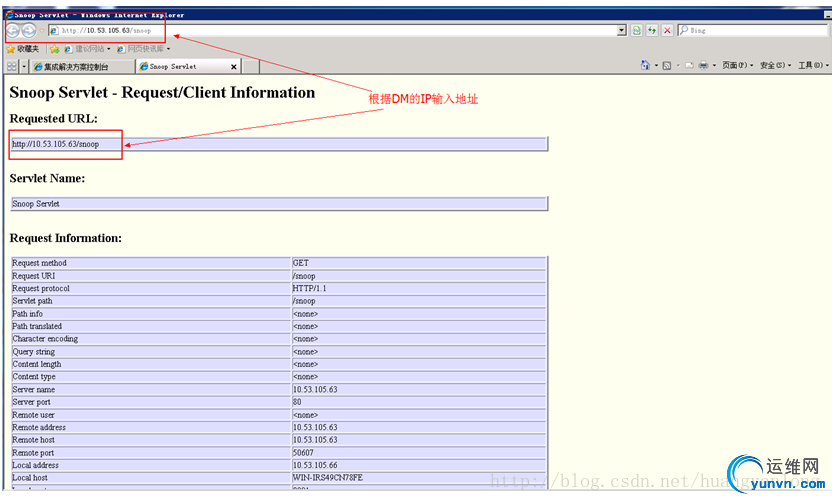This screenshot has width=832, height=501.
Task: Expand the address bar URL history dropdown
Action: point(621,31)
